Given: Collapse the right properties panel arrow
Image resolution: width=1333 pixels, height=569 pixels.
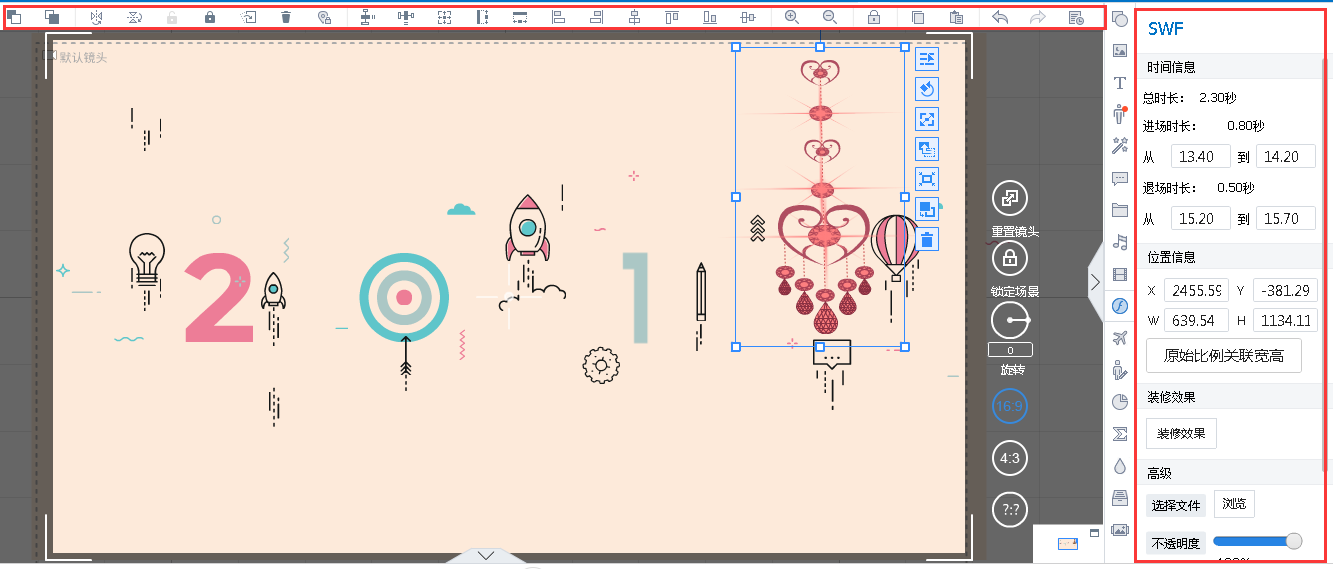Looking at the screenshot, I should click(x=1095, y=281).
